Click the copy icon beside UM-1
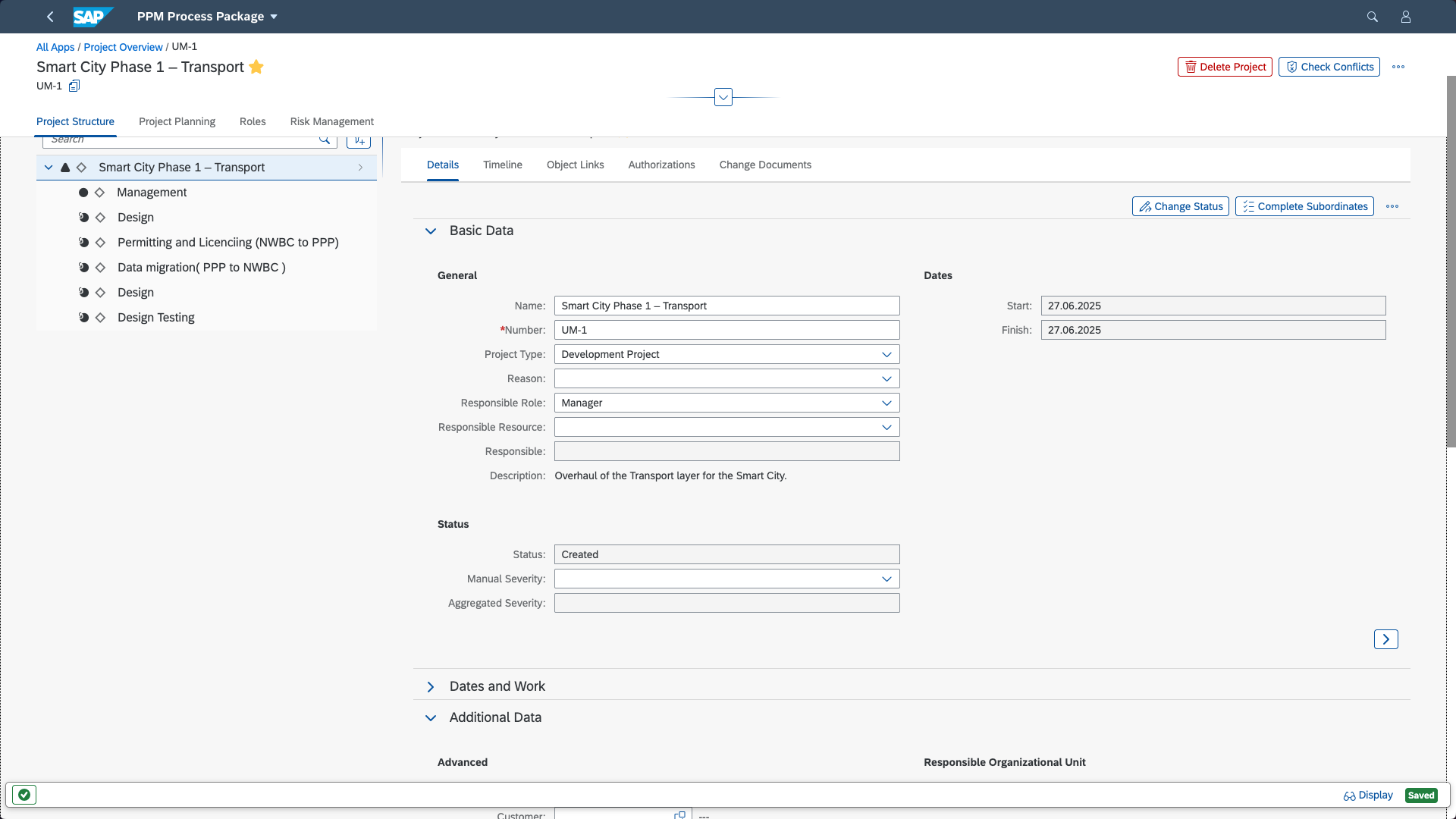The height and width of the screenshot is (819, 1456). 74,86
